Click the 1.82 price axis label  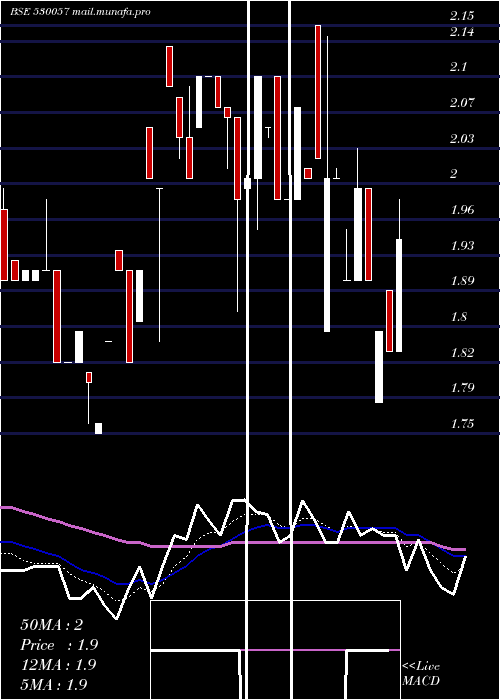[462, 352]
